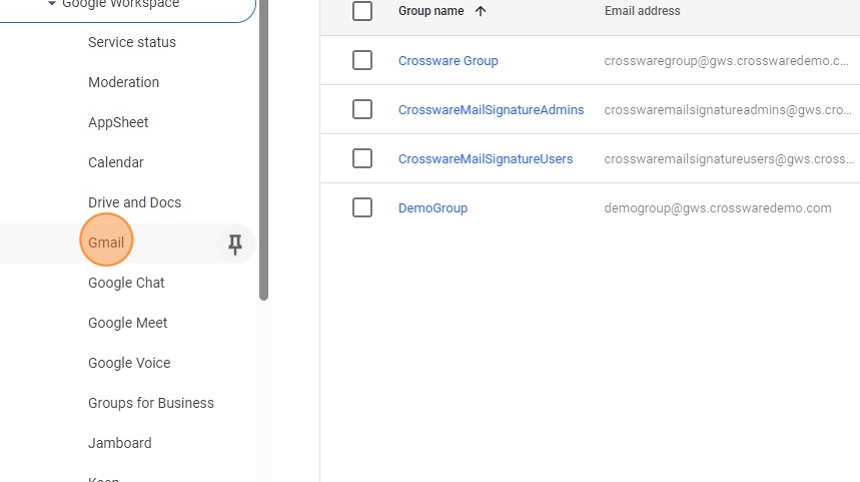Click the sort arrow beside Group name

[x=480, y=12]
